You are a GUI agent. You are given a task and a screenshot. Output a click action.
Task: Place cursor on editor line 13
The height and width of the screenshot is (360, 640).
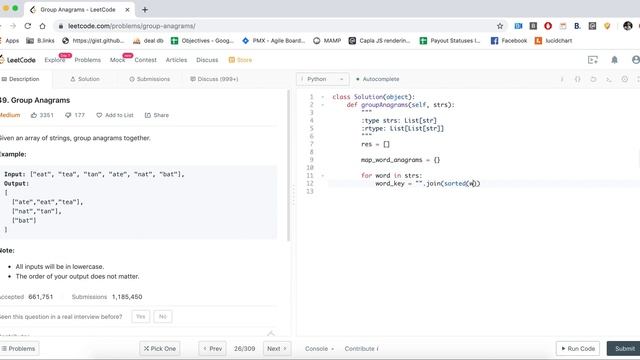tap(484, 191)
